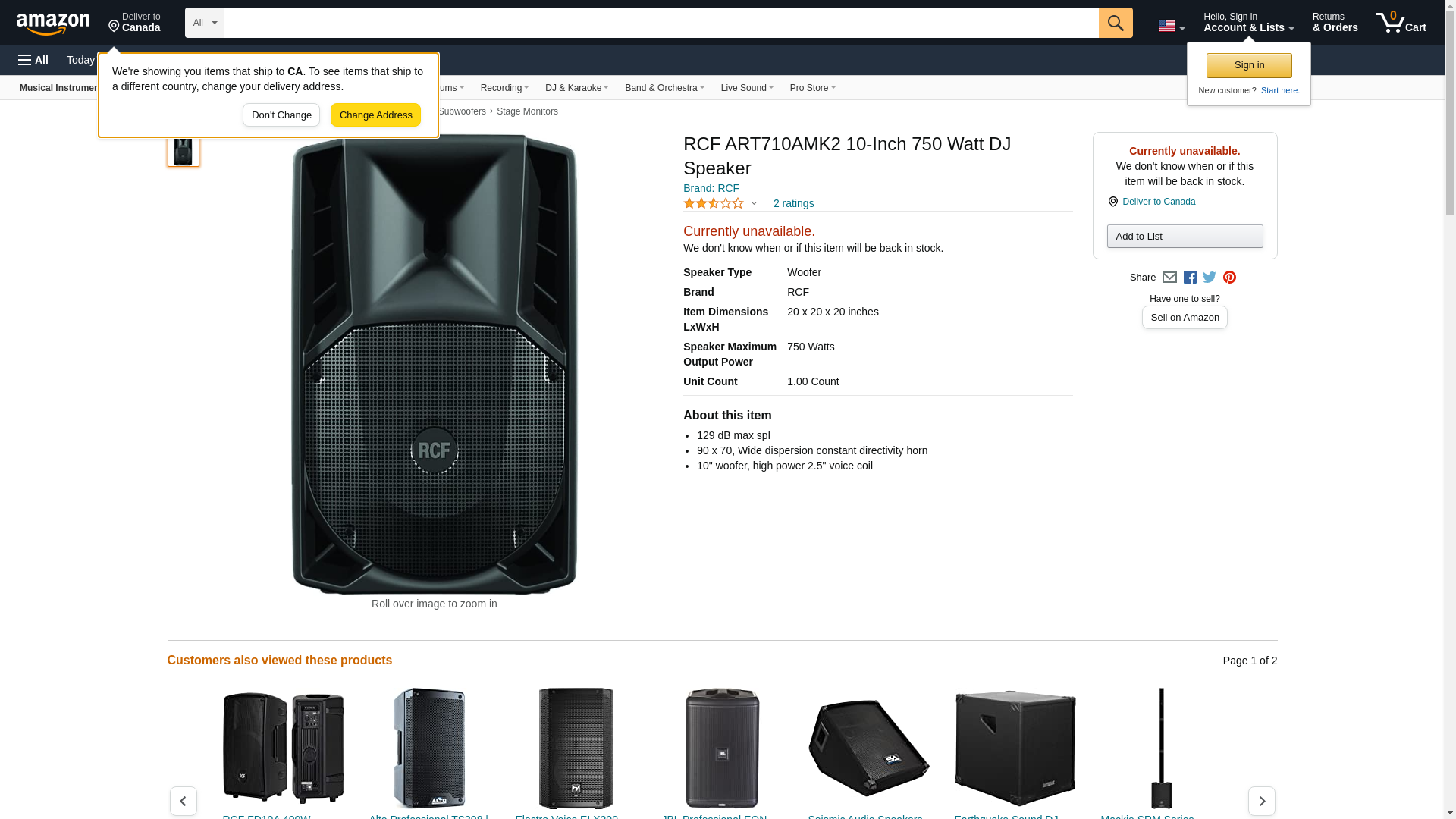This screenshot has width=1456, height=819.
Task: Click the search magnifier button
Action: [1115, 23]
